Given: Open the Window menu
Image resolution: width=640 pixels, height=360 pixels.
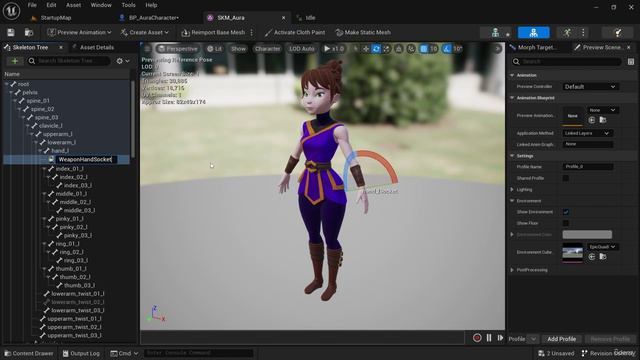Looking at the screenshot, I should (101, 5).
